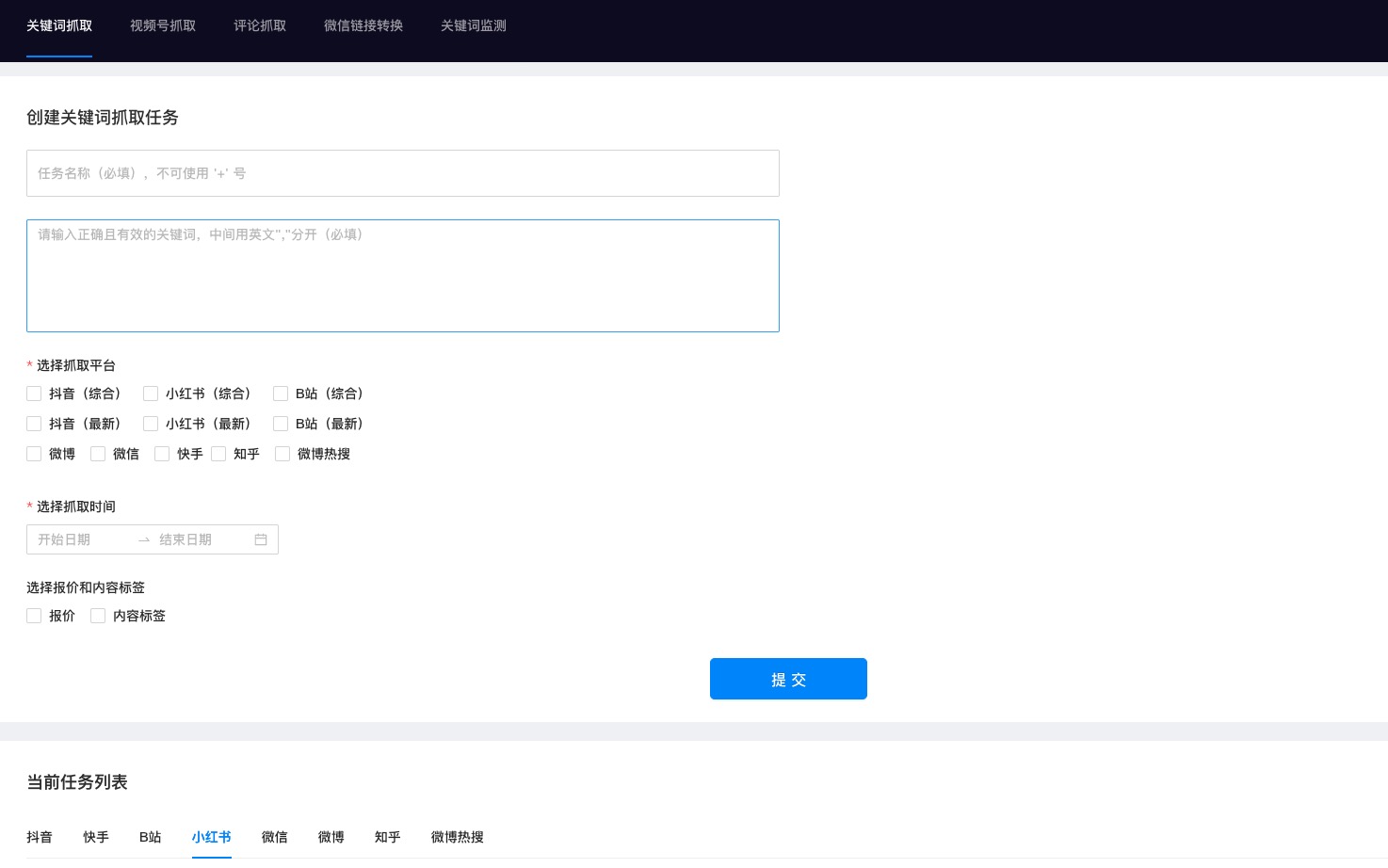Image resolution: width=1388 pixels, height=868 pixels.
Task: Select the 微博热搜 platform checkbox
Action: (282, 454)
